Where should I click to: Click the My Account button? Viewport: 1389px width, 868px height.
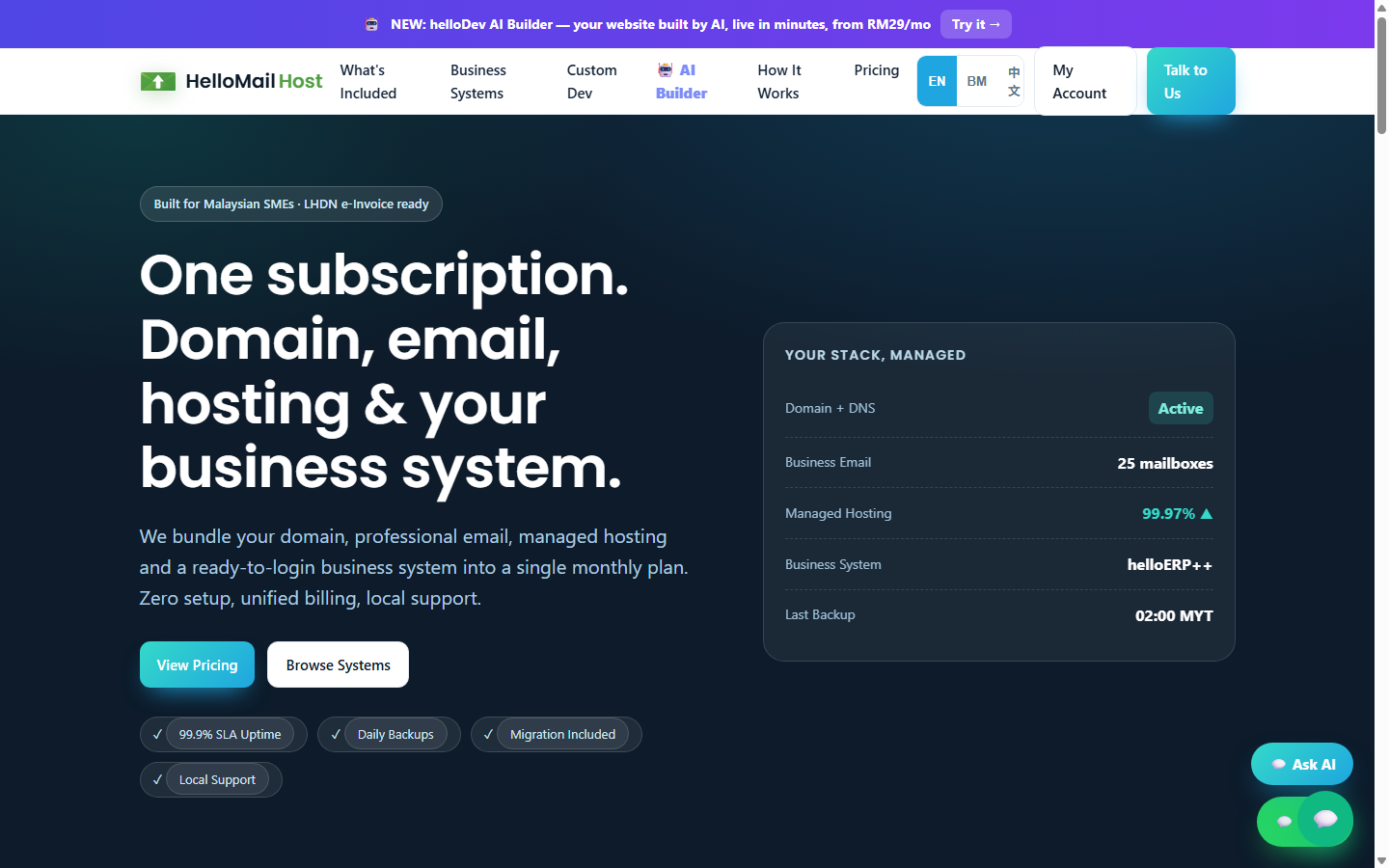click(x=1085, y=81)
